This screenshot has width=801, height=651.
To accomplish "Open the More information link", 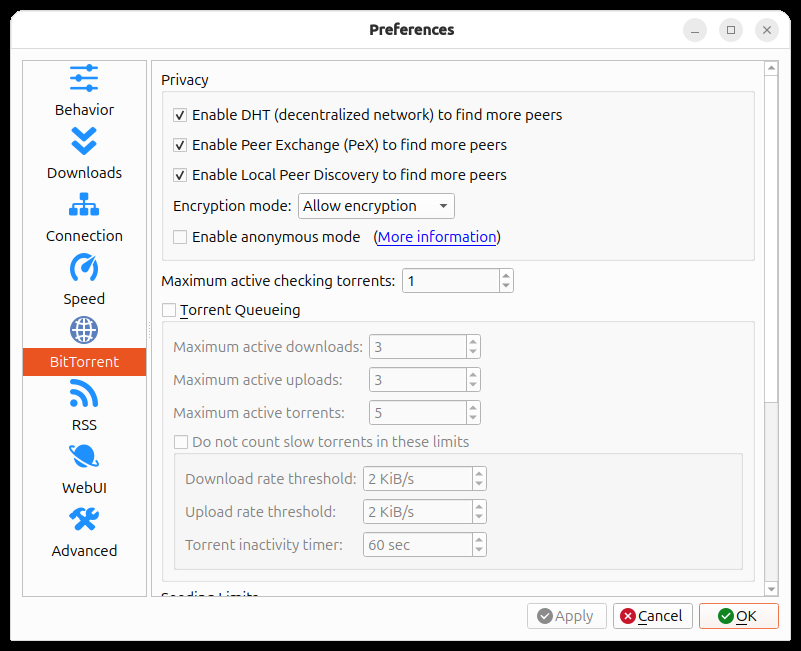I will click(437, 237).
